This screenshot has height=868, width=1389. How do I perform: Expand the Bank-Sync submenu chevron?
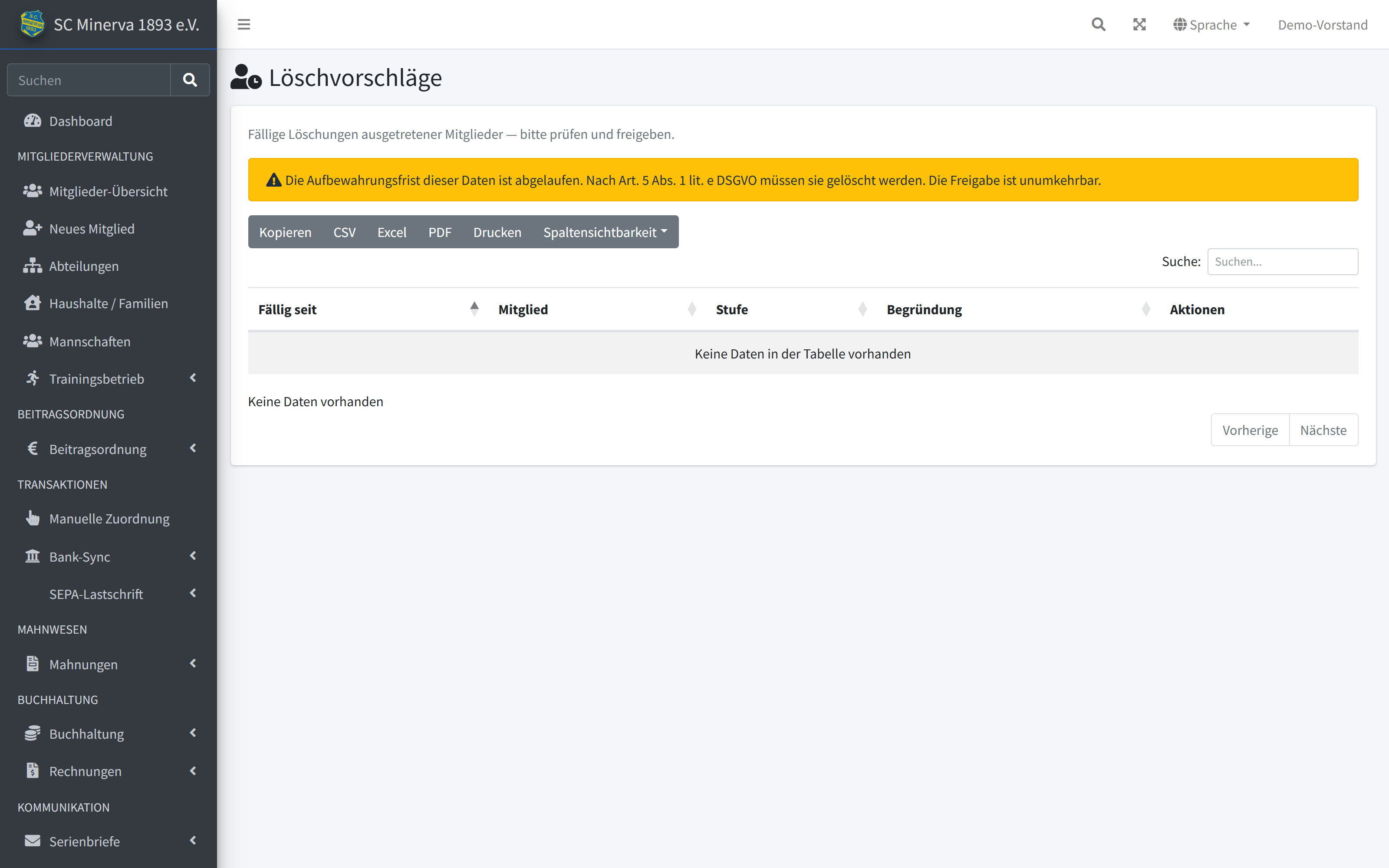[x=193, y=556]
